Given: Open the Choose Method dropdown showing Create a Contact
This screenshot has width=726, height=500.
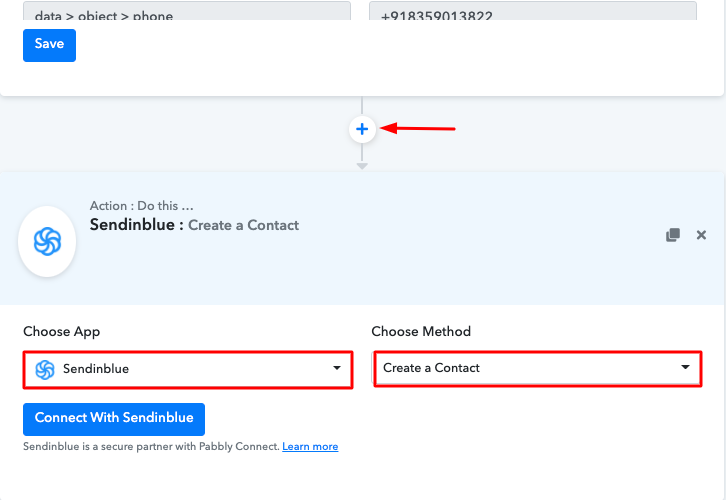Looking at the screenshot, I should click(538, 368).
